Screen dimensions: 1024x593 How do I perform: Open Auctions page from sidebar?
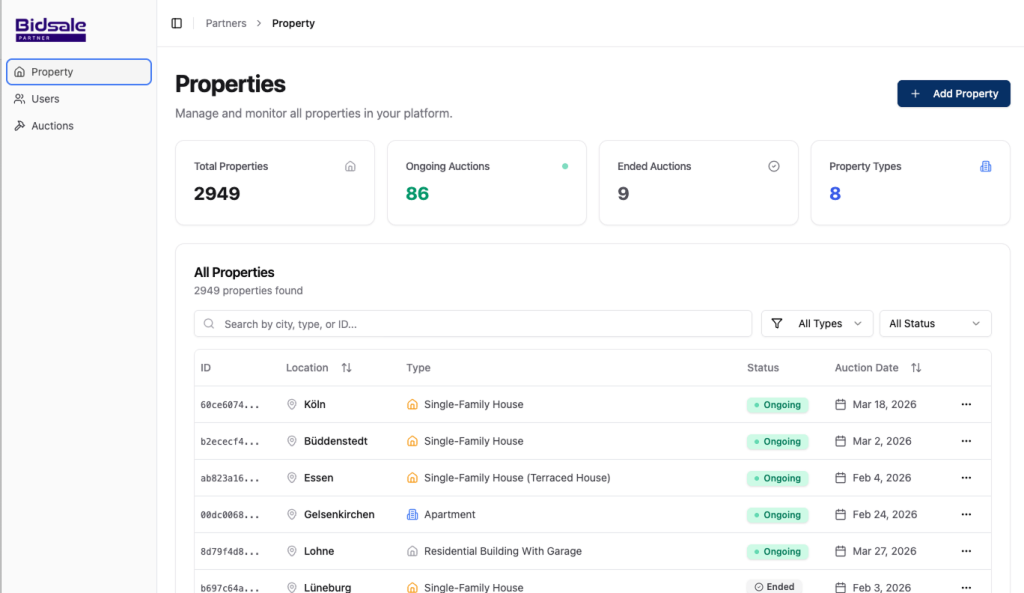(x=52, y=126)
